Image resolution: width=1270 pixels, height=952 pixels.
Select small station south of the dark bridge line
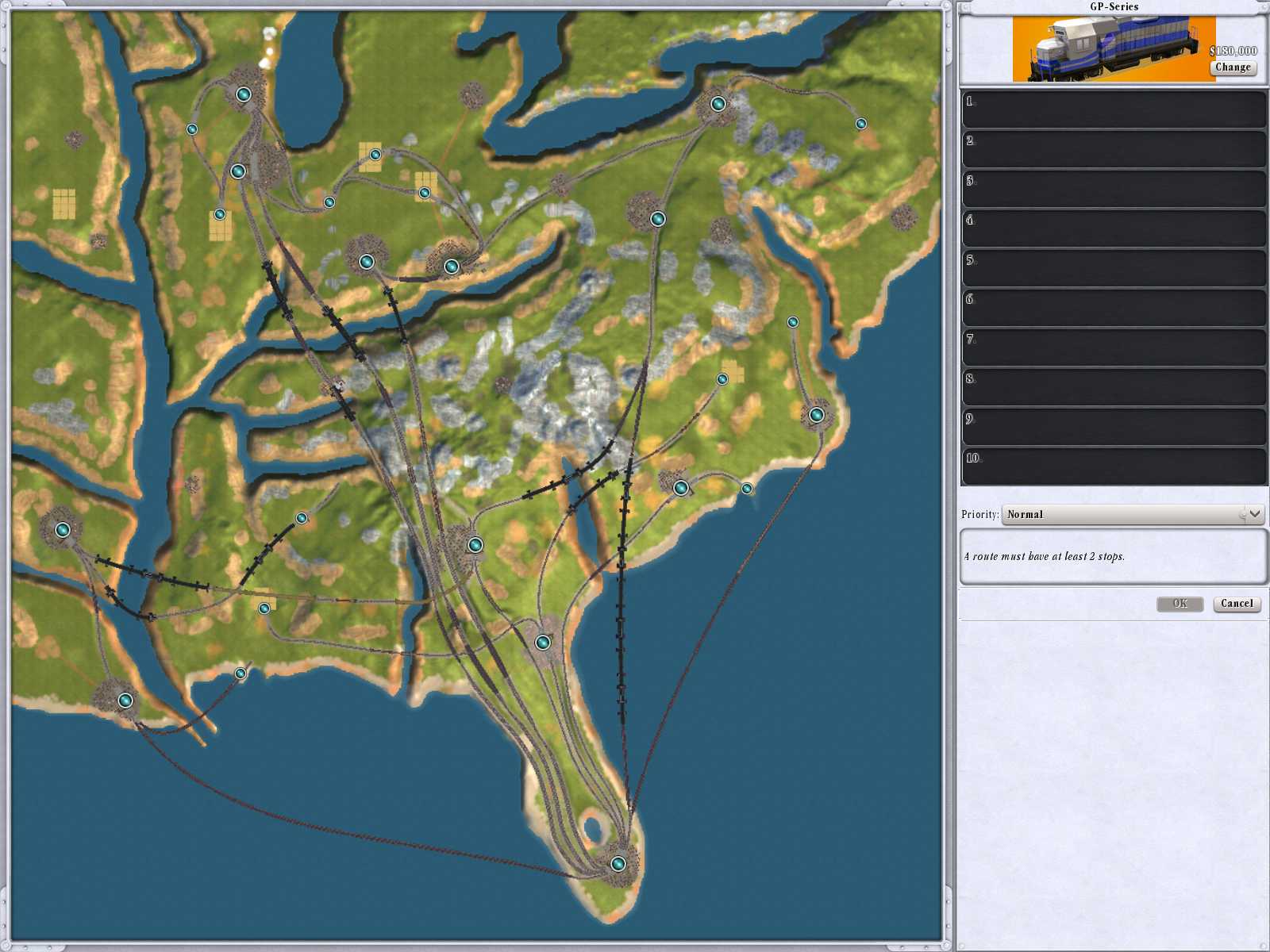(x=264, y=608)
